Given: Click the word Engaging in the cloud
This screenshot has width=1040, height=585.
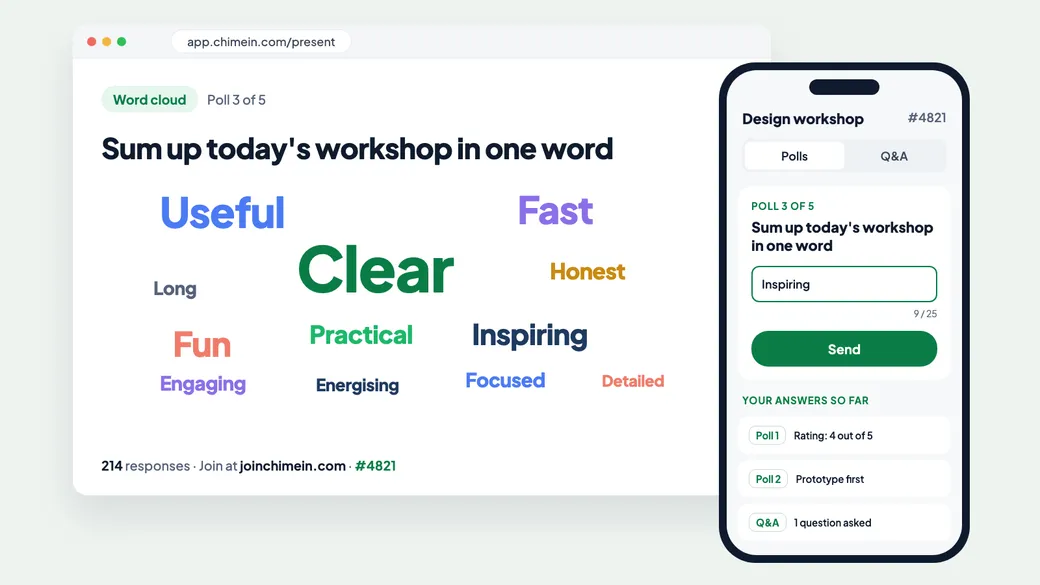Looking at the screenshot, I should point(203,384).
